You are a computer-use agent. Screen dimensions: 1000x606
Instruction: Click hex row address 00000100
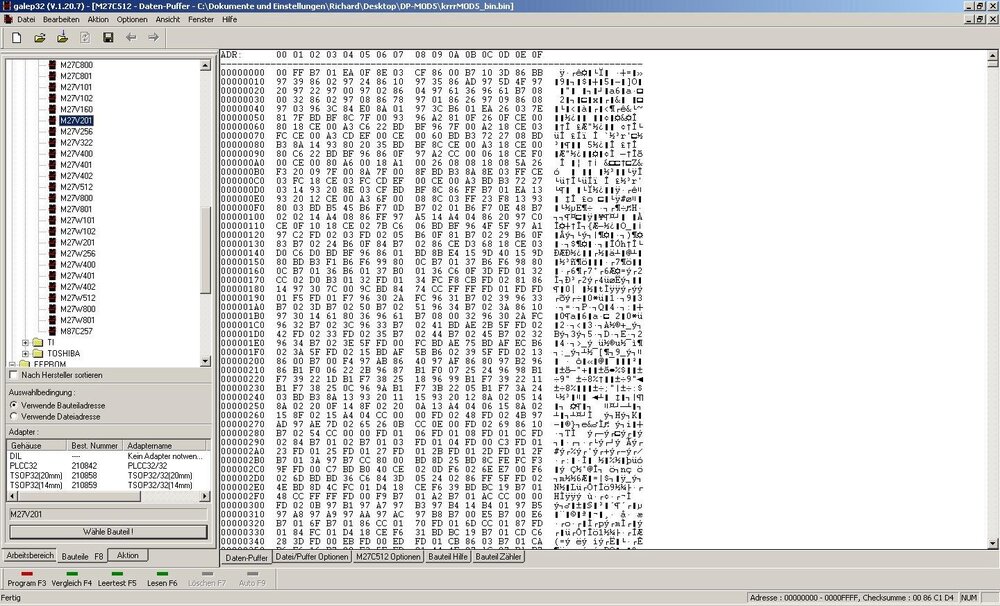(243, 218)
